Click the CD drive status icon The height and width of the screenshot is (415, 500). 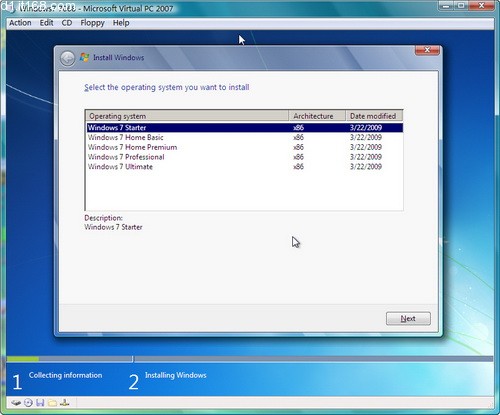(28, 403)
